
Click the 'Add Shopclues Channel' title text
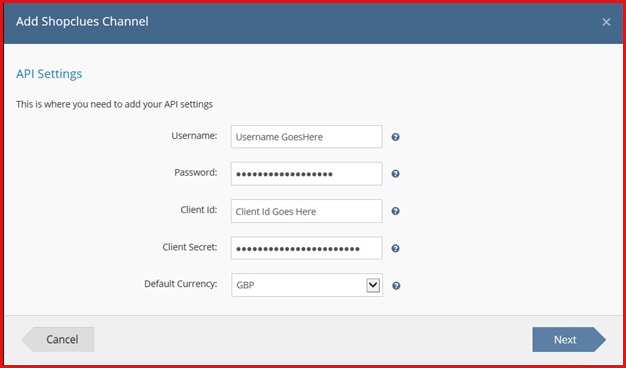82,21
